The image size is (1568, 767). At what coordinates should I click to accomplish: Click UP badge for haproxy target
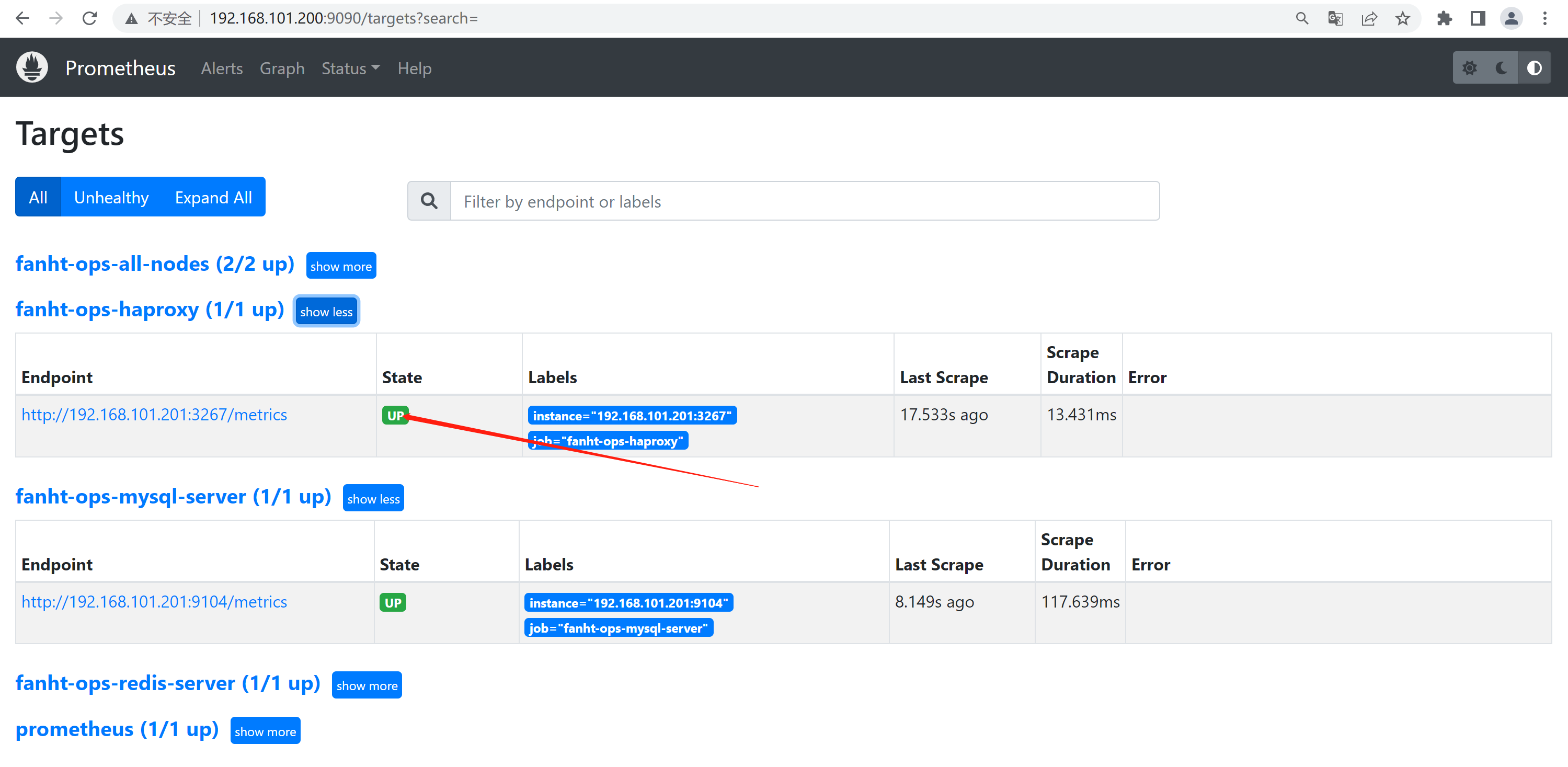(x=395, y=415)
